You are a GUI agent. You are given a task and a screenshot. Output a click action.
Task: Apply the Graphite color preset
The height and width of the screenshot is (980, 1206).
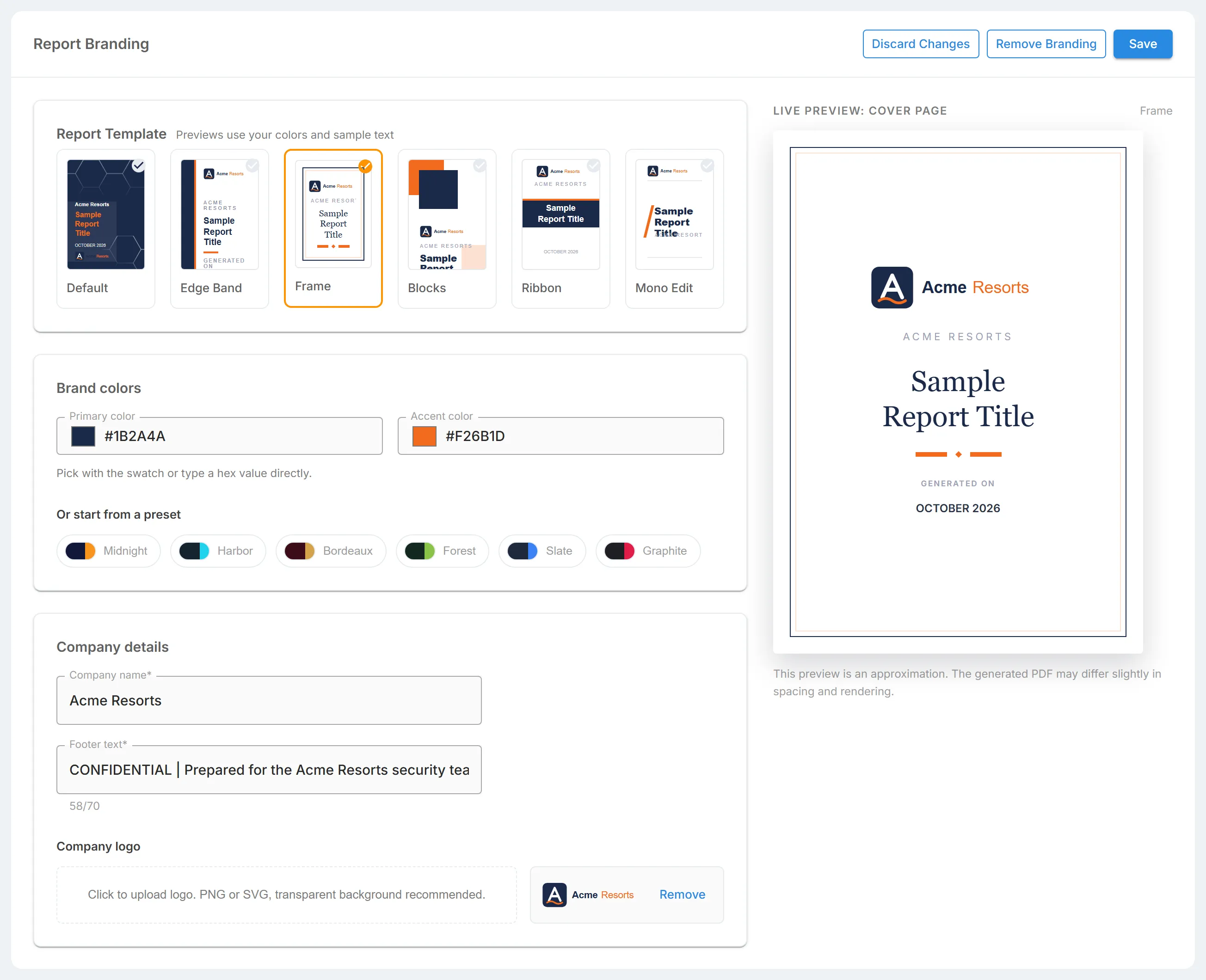648,551
